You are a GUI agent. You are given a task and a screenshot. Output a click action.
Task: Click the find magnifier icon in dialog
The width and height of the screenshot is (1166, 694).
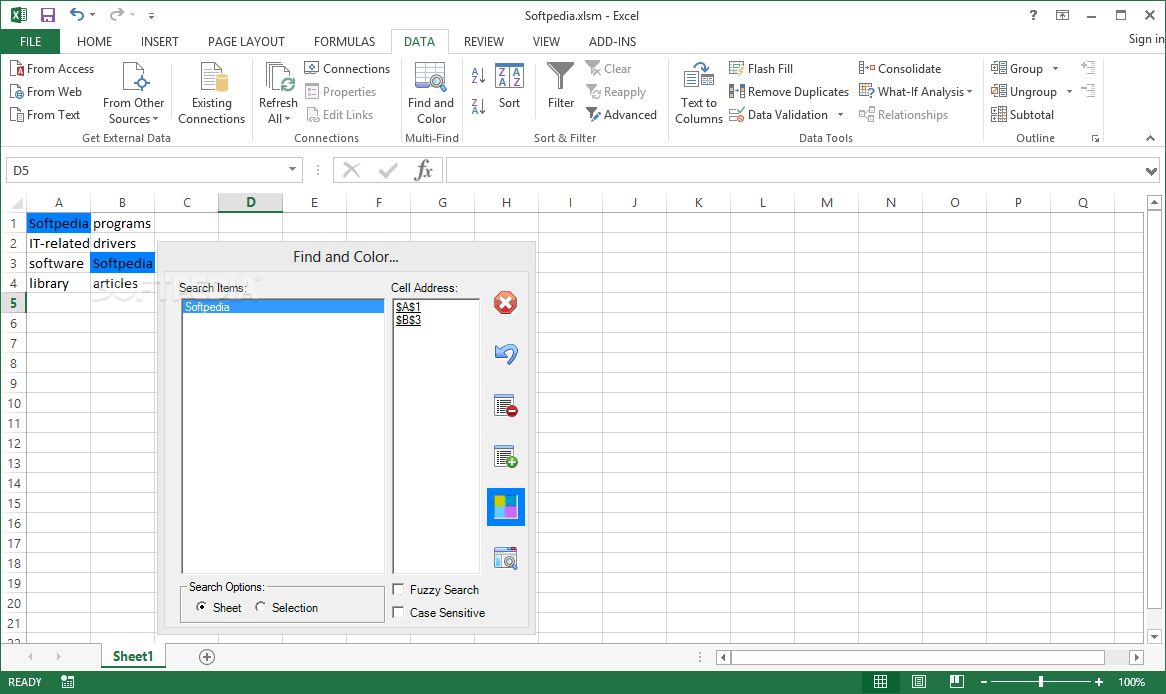[506, 558]
